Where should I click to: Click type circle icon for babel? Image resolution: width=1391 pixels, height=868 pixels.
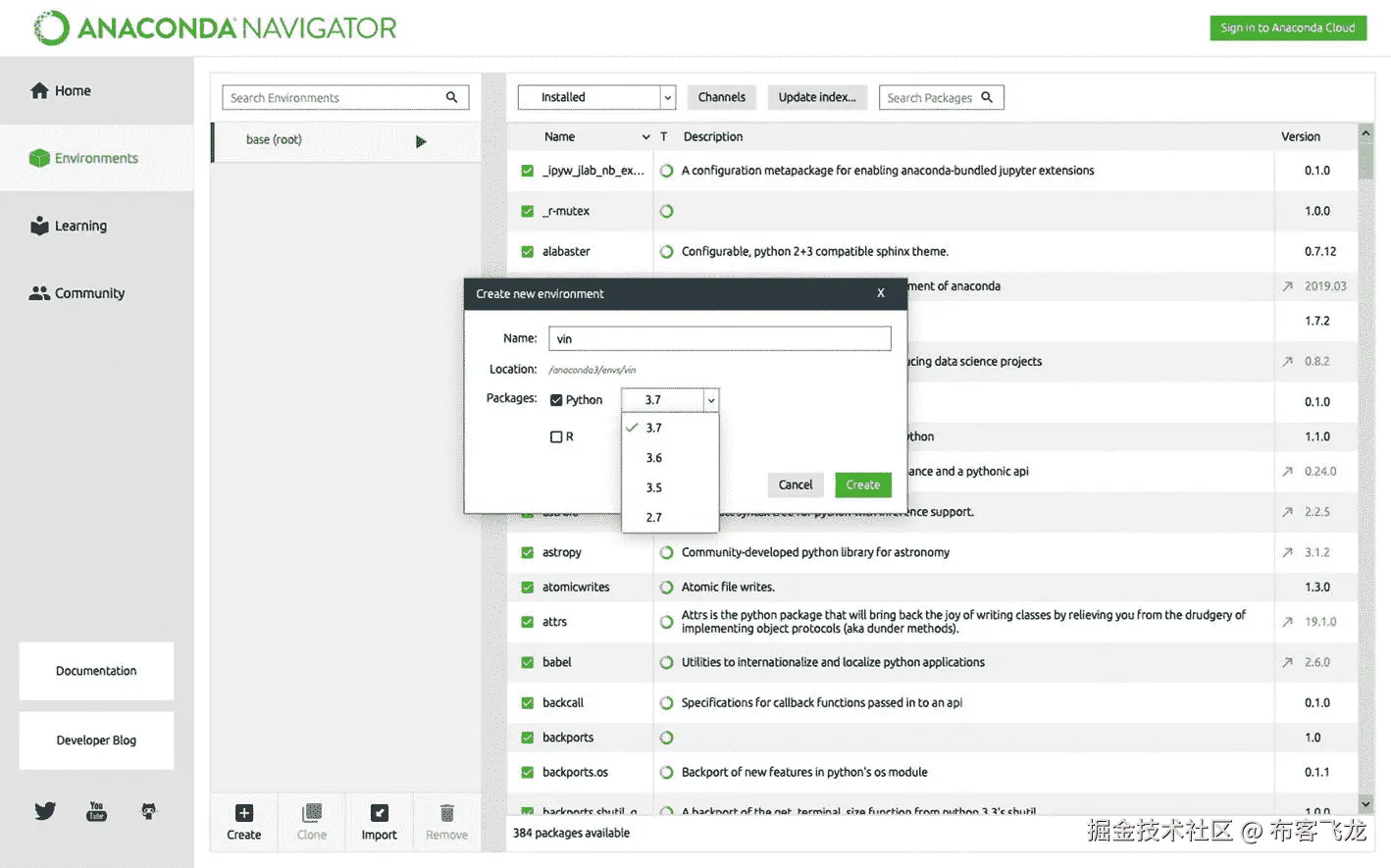[667, 662]
